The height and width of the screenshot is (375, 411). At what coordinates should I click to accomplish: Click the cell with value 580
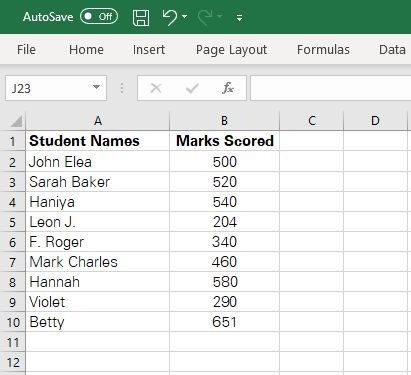[x=224, y=282]
